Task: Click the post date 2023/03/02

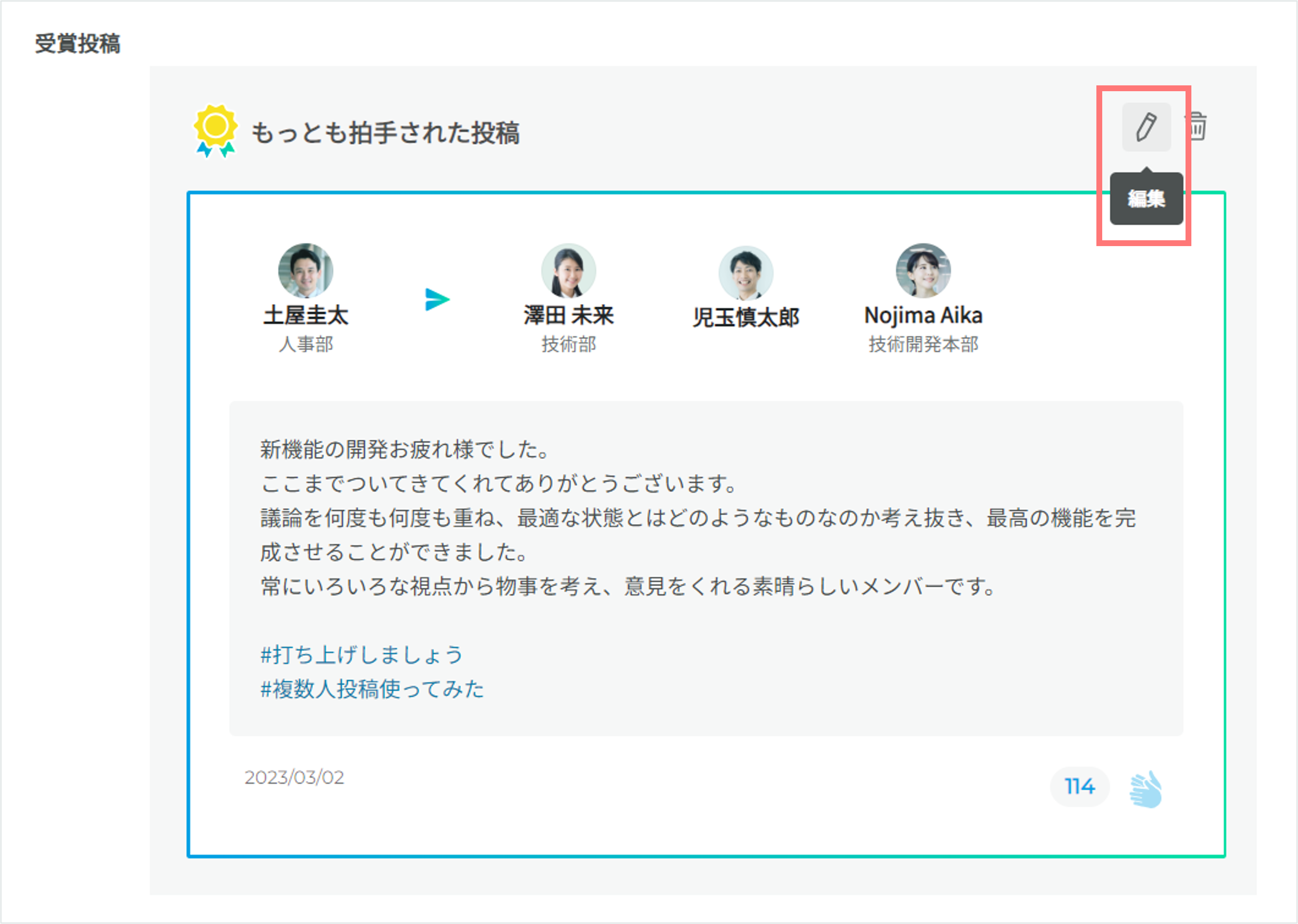Action: (x=294, y=777)
